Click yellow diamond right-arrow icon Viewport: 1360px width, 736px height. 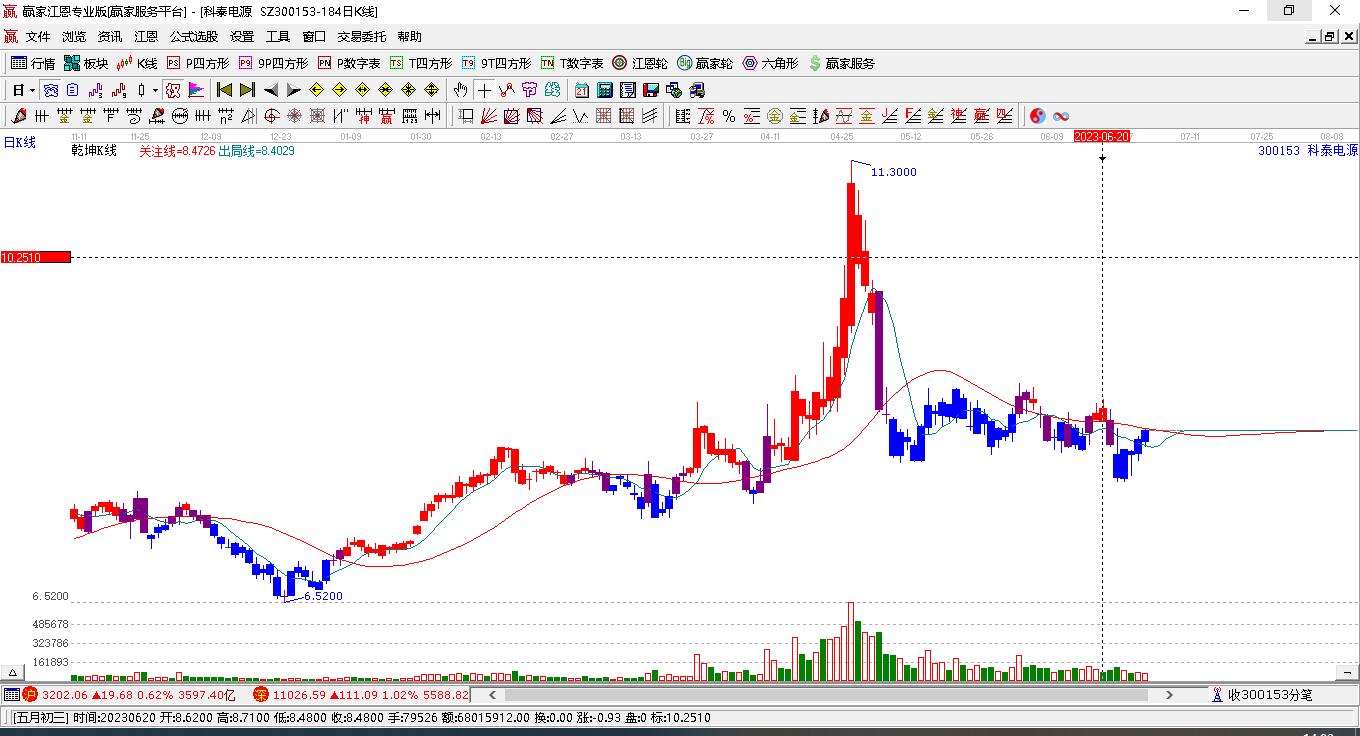339,90
